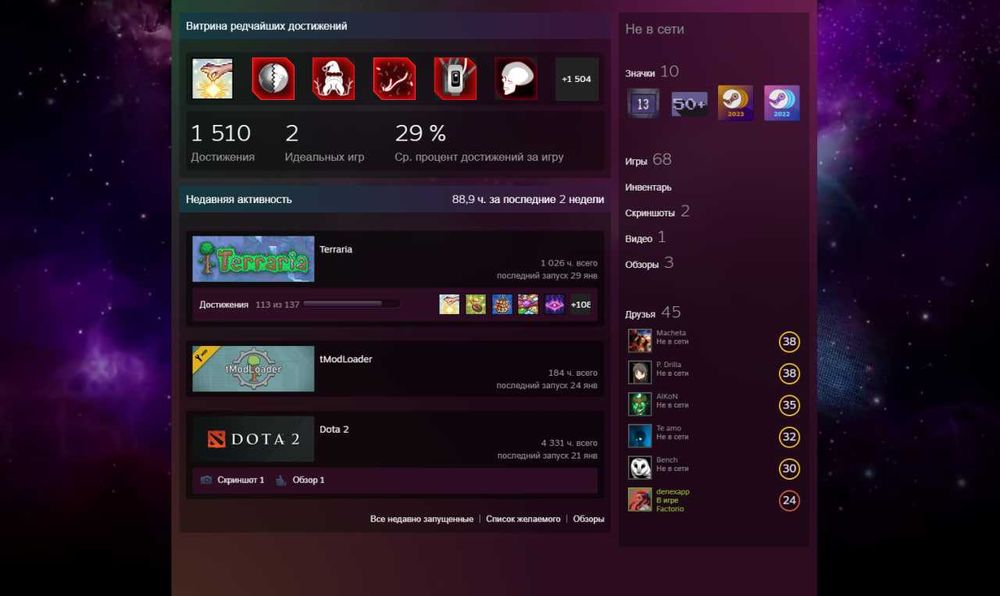This screenshot has width=1000, height=596.
Task: Click the camera icon next to Скриншот 1
Action: 206,480
